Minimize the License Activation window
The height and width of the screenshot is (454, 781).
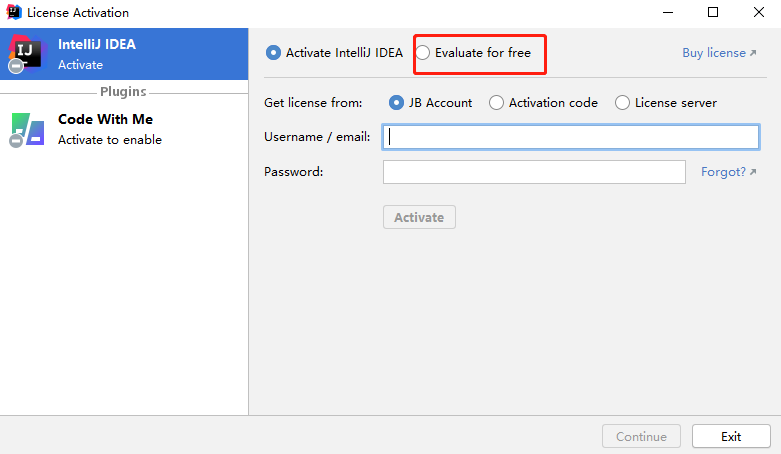point(667,13)
